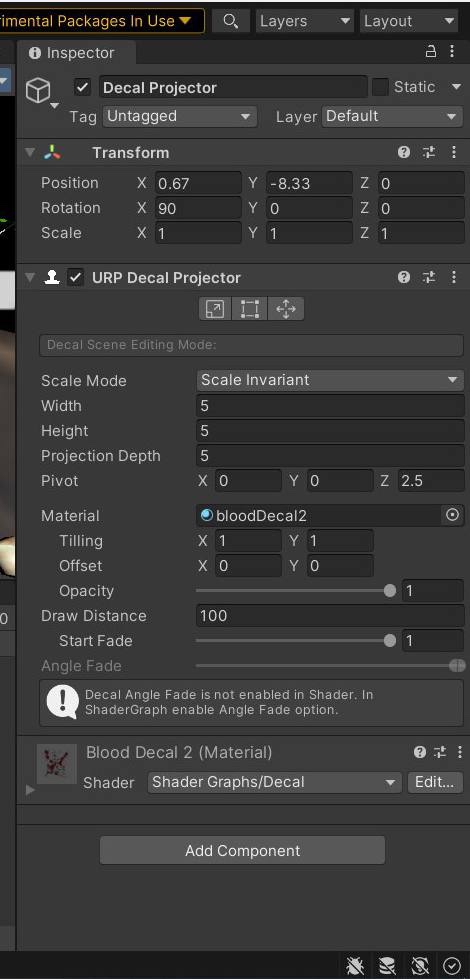Open the Scale Mode dropdown
470x979 pixels.
[330, 380]
